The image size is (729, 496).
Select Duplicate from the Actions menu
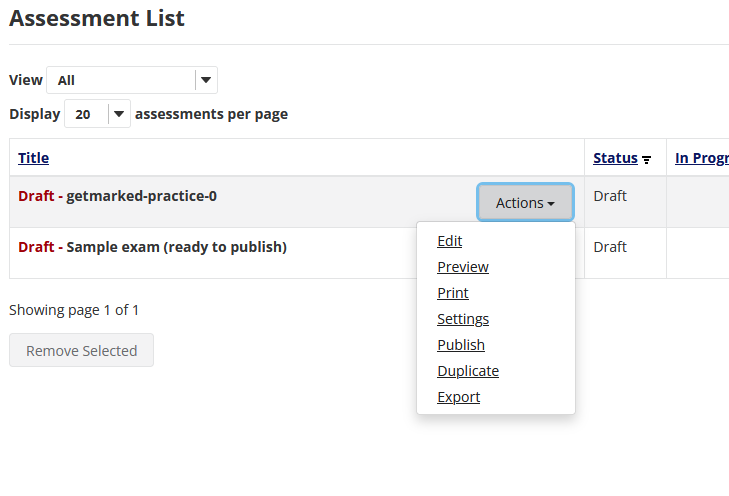click(468, 371)
